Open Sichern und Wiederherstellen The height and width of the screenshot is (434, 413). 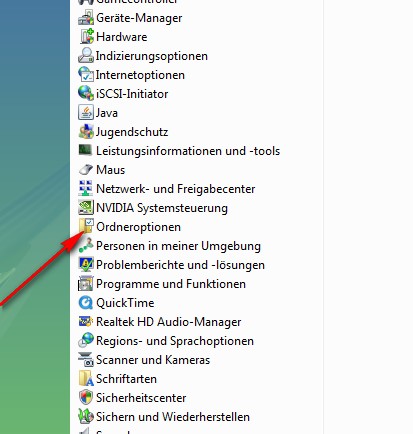pyautogui.click(x=164, y=417)
